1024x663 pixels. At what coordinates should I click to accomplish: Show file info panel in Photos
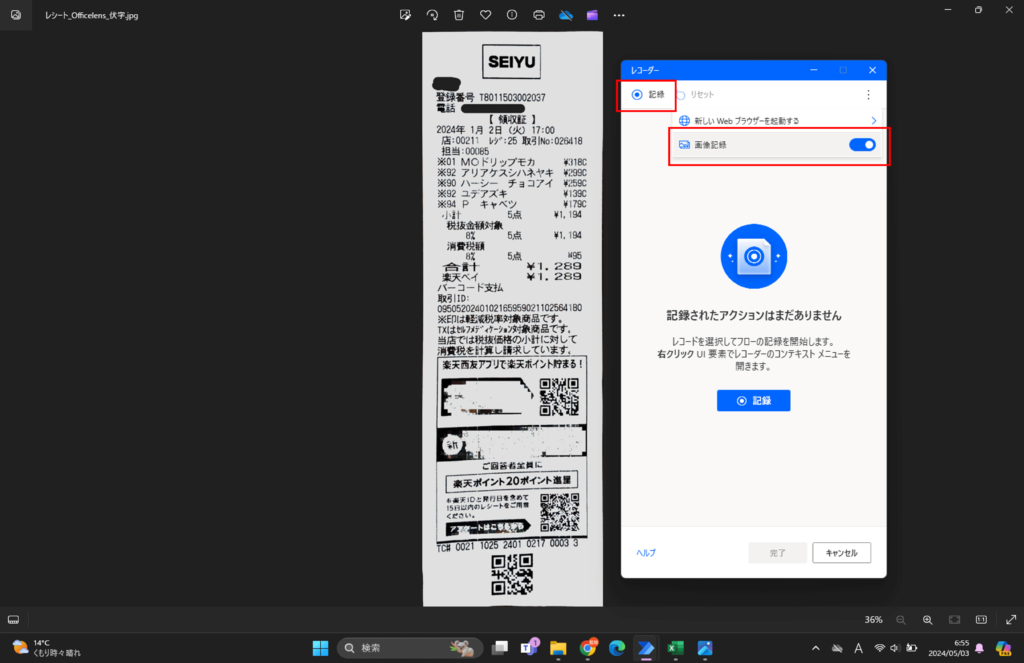point(512,15)
